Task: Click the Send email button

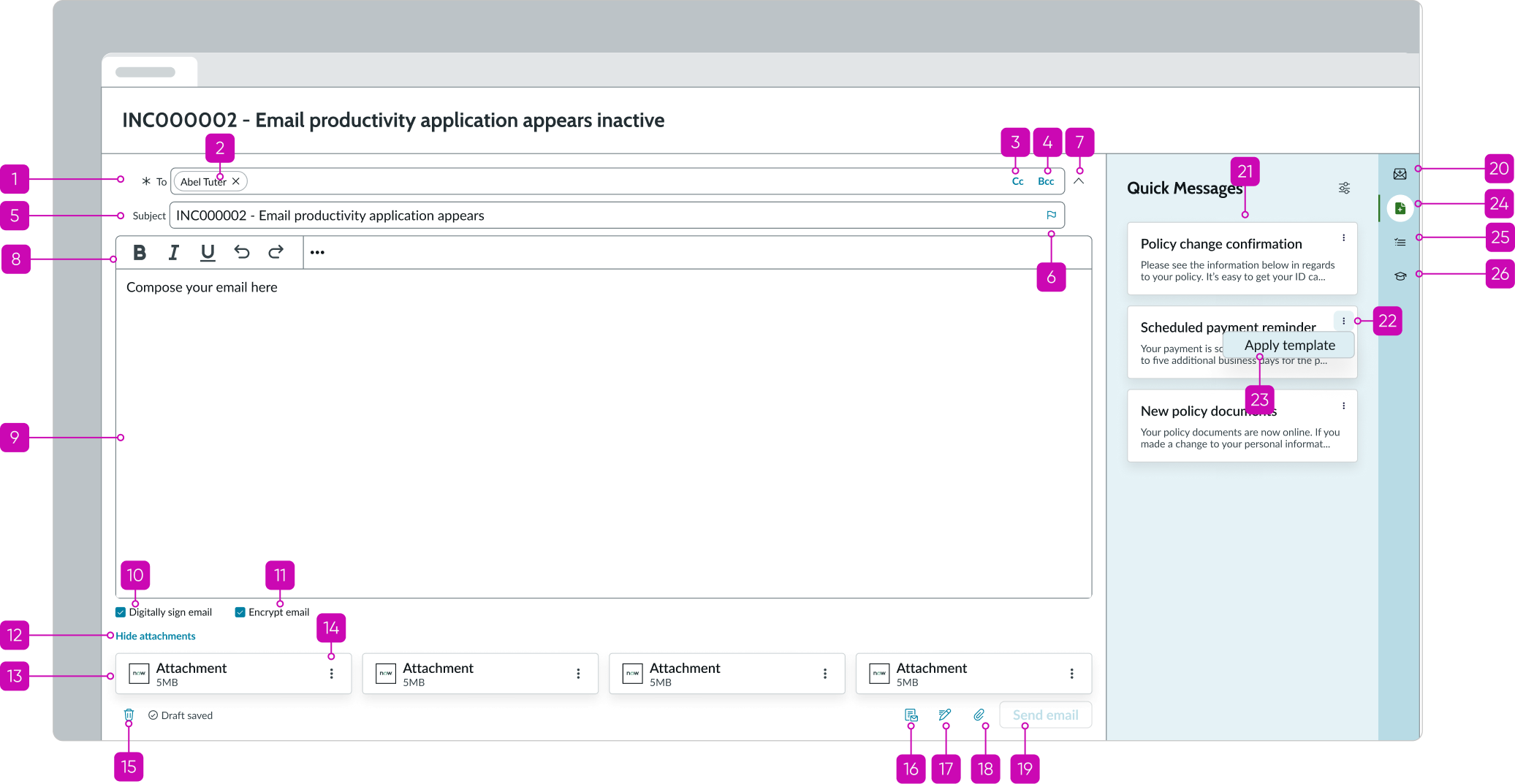Action: click(x=1045, y=715)
